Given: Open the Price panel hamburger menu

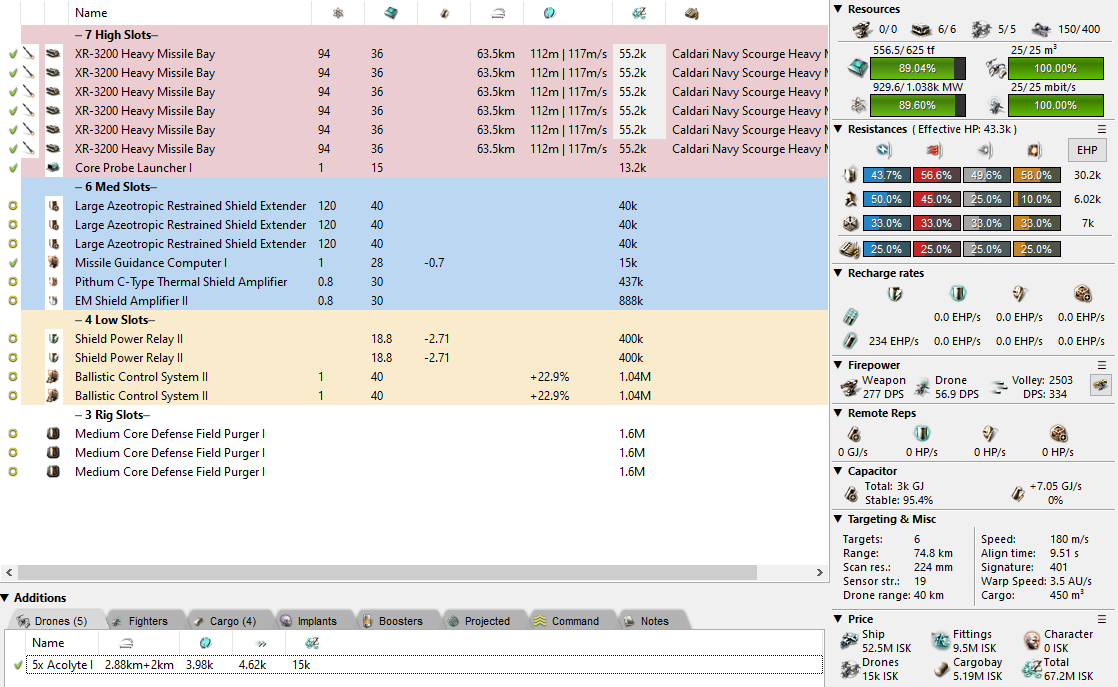Looking at the screenshot, I should [x=1102, y=619].
